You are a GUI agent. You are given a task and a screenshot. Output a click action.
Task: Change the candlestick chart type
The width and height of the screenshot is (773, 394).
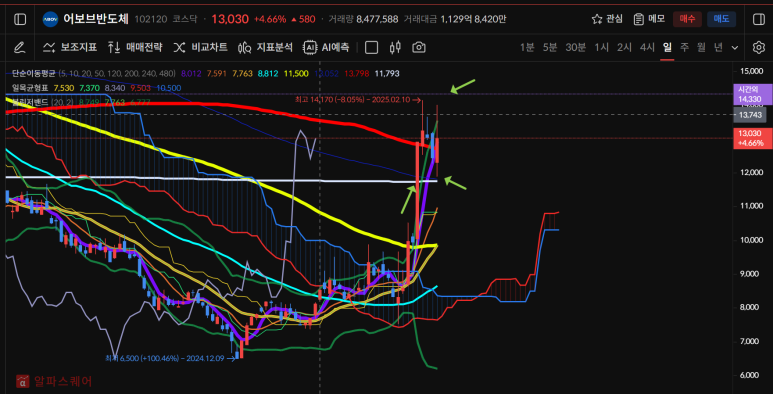pyautogui.click(x=395, y=47)
